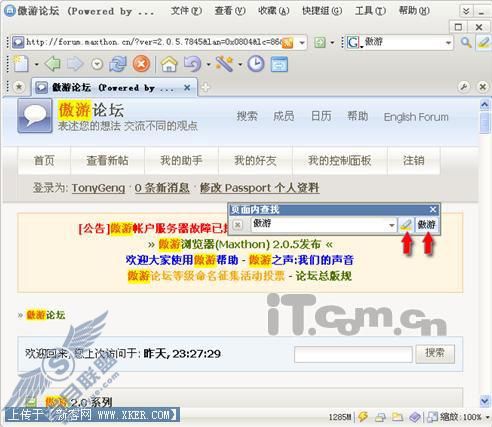Go to the 查看新帖 nav tab
492x427 pixels.
coord(107,161)
